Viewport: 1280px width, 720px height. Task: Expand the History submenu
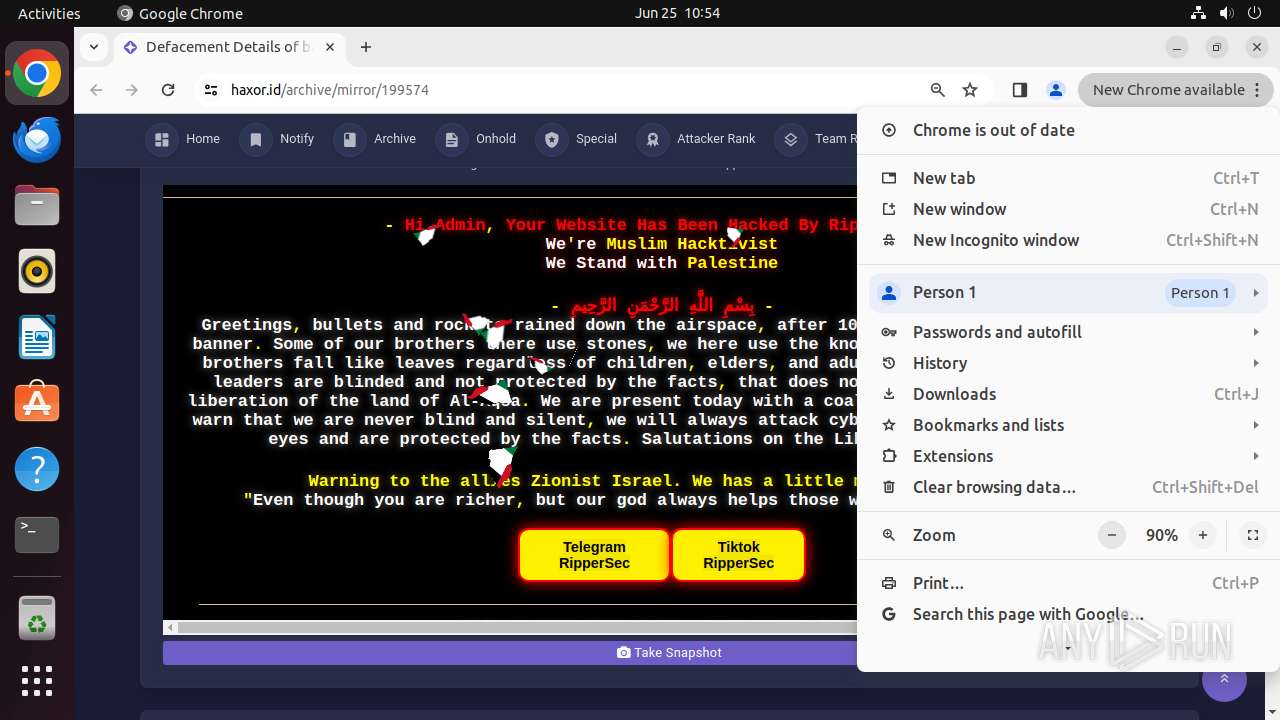1068,363
